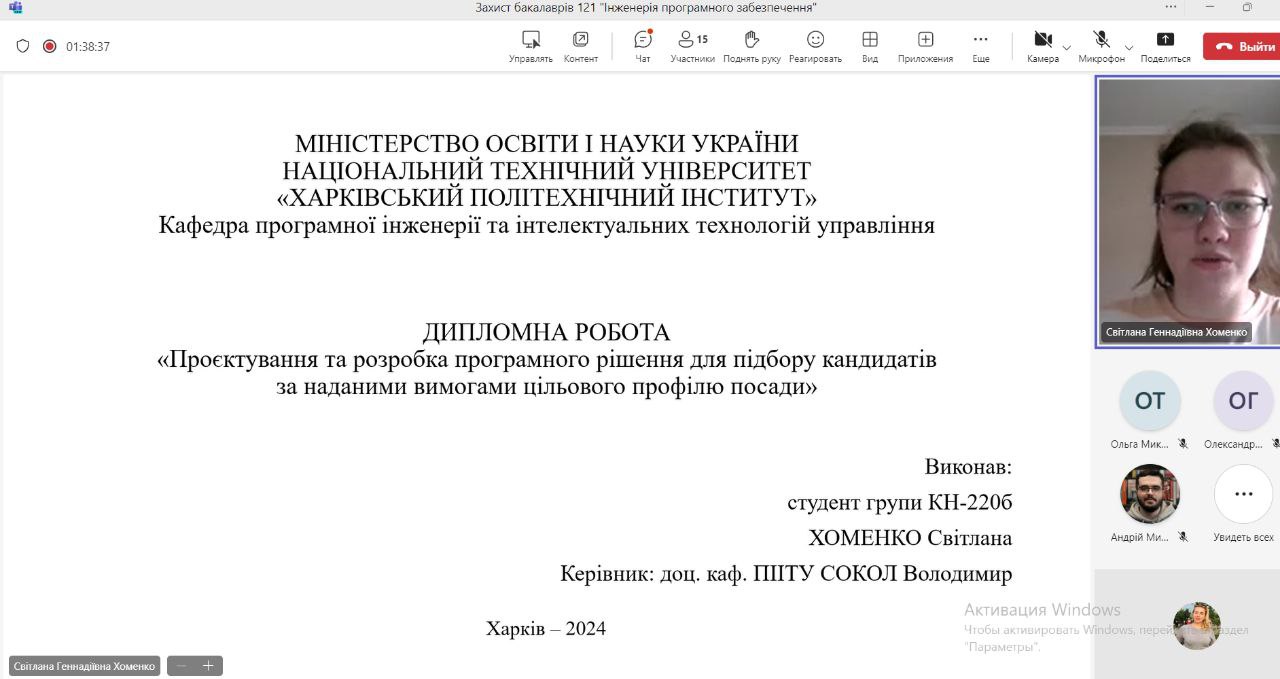1280x679 pixels.
Task: Open the Еще (more) actions menu
Action: [981, 45]
